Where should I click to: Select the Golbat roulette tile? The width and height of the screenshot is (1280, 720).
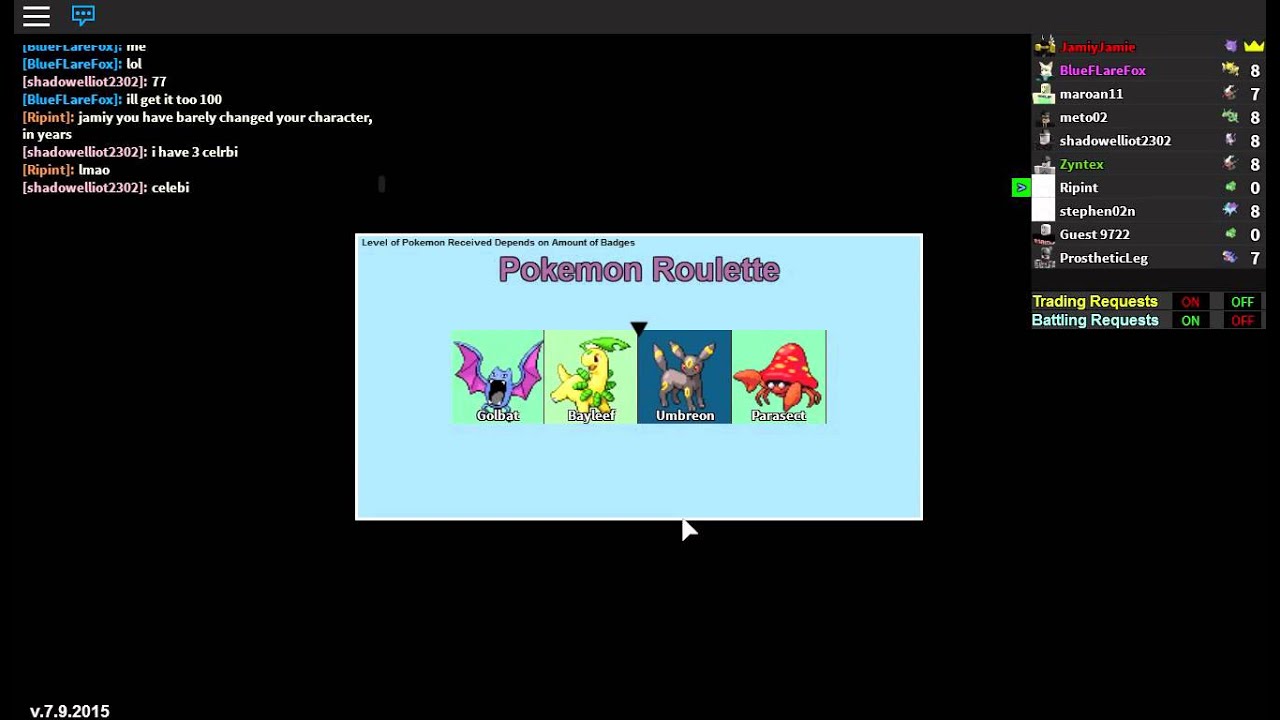point(498,377)
